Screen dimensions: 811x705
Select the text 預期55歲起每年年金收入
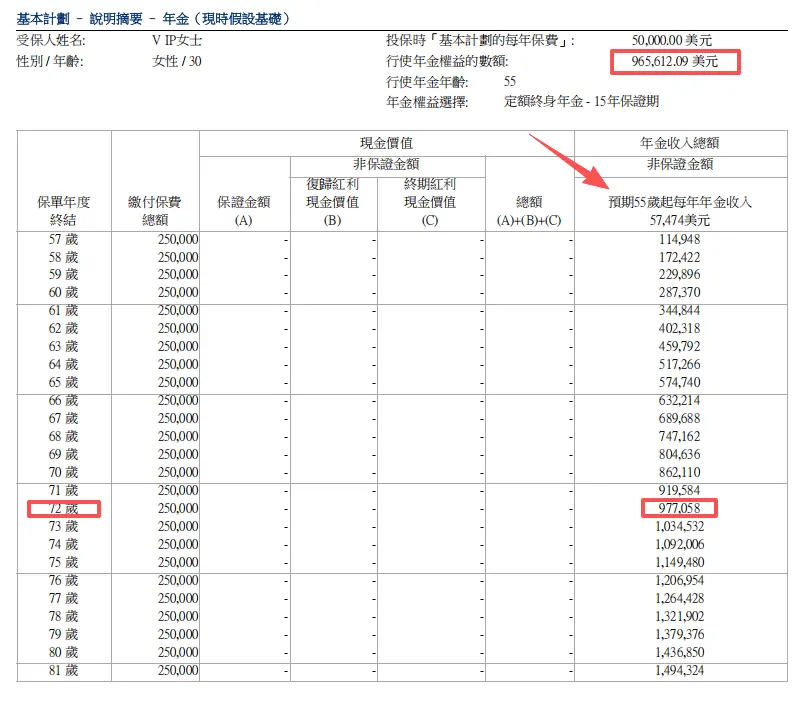680,202
